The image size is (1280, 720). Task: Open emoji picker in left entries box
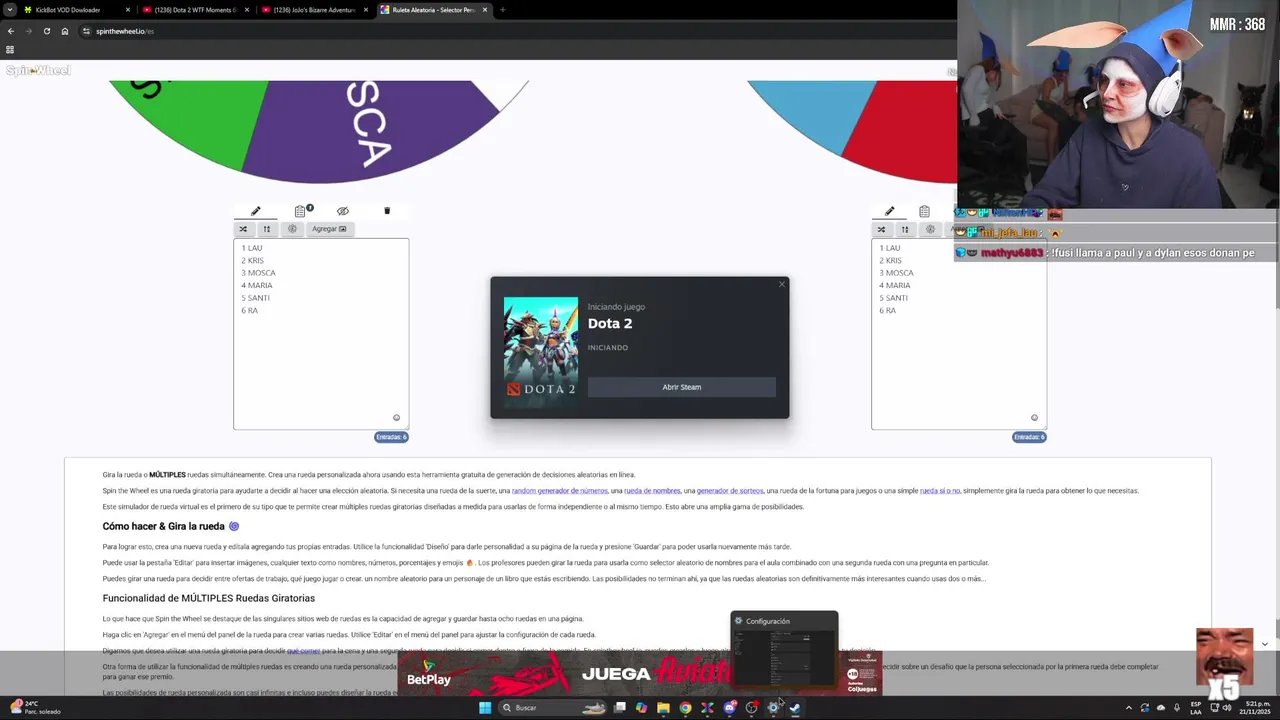[396, 418]
